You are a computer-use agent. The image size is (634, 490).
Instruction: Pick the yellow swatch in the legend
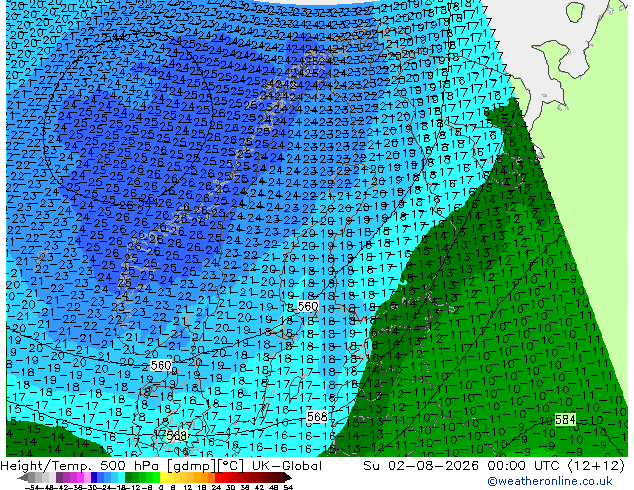tap(163, 478)
